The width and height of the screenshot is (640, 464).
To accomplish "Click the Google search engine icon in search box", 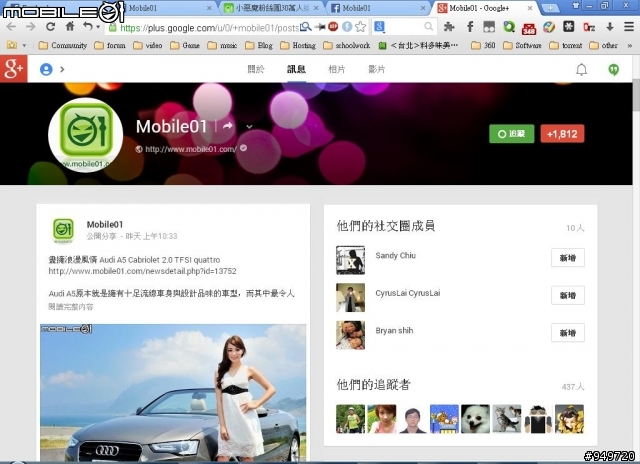I will [380, 27].
